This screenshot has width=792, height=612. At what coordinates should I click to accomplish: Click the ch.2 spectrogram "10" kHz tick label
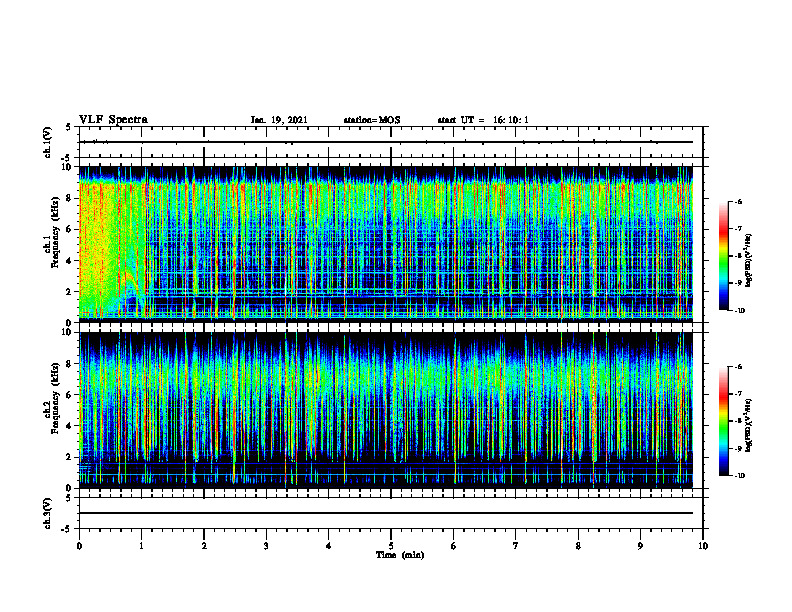click(x=68, y=332)
